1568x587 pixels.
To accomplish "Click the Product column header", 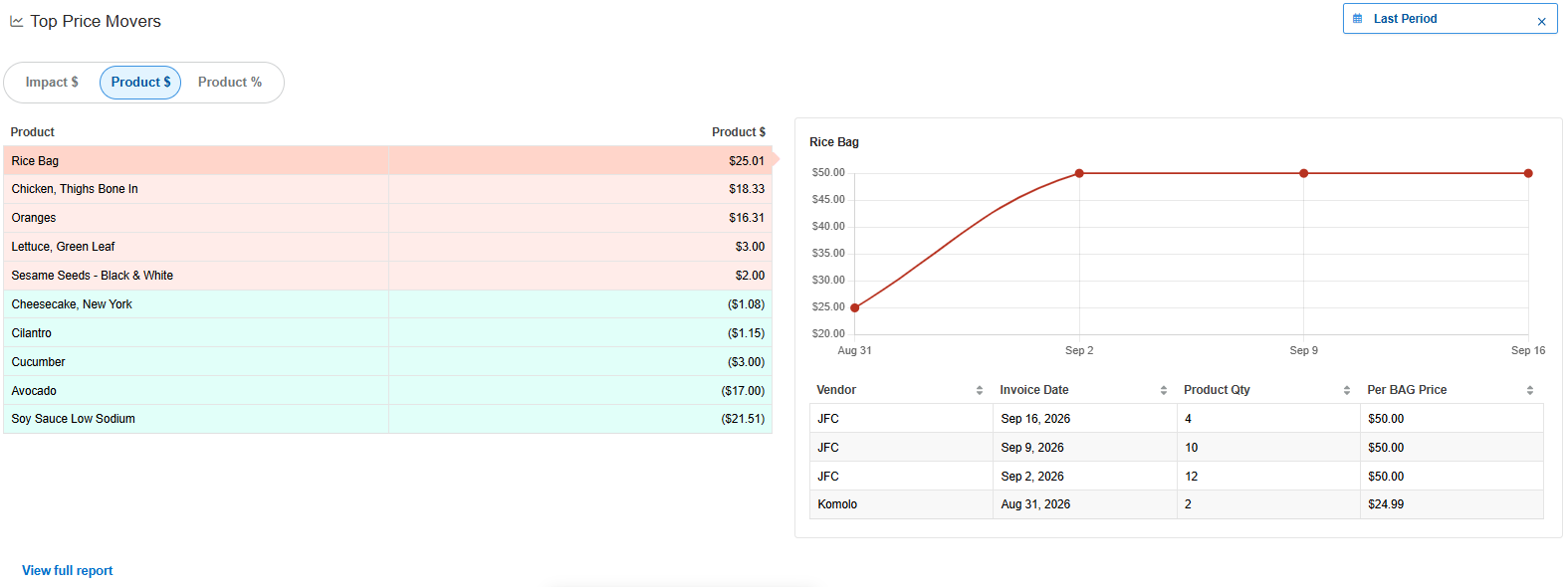I will (x=33, y=132).
